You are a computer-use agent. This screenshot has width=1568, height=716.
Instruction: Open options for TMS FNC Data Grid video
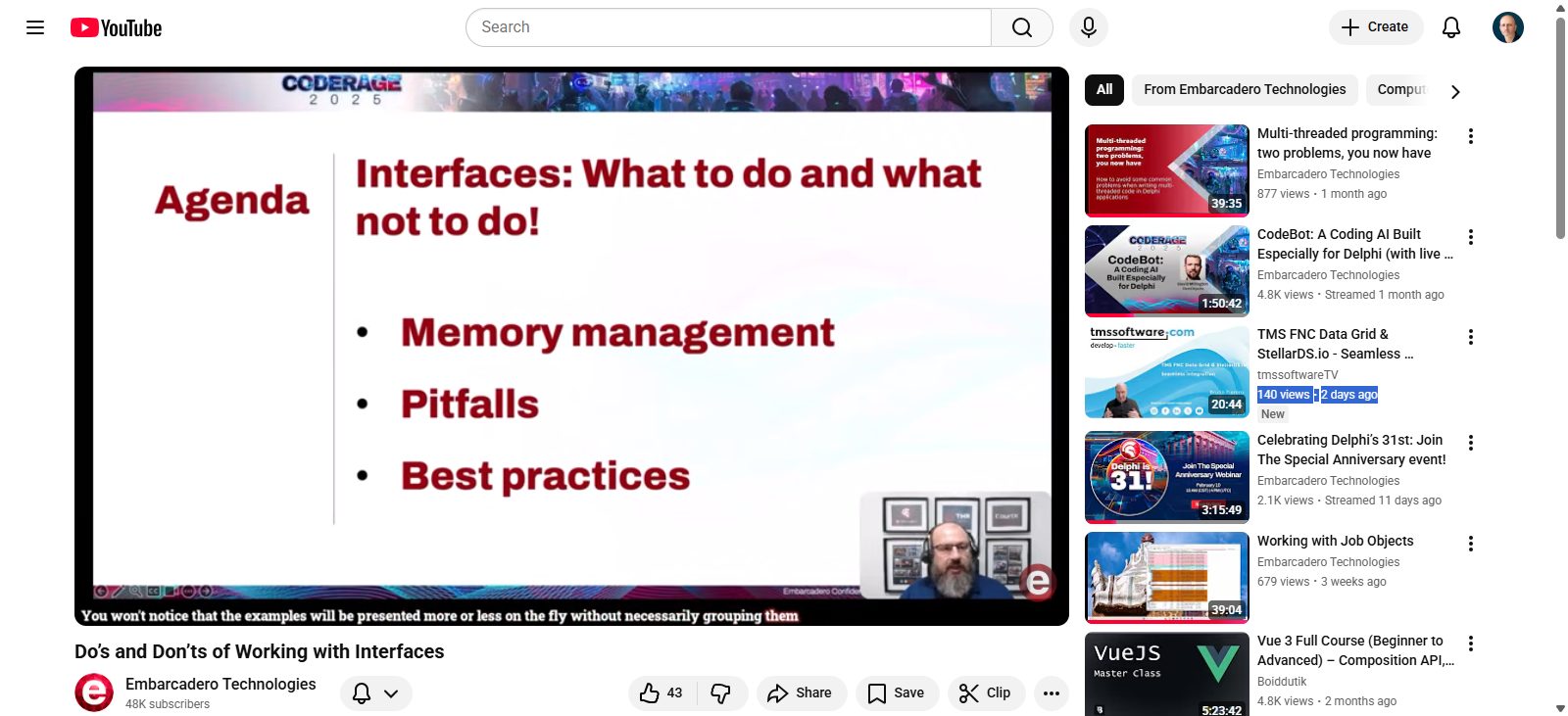pyautogui.click(x=1470, y=337)
